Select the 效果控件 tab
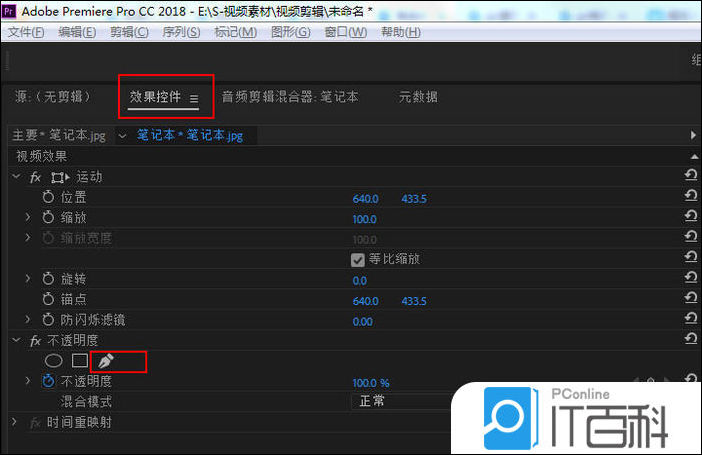 point(155,96)
